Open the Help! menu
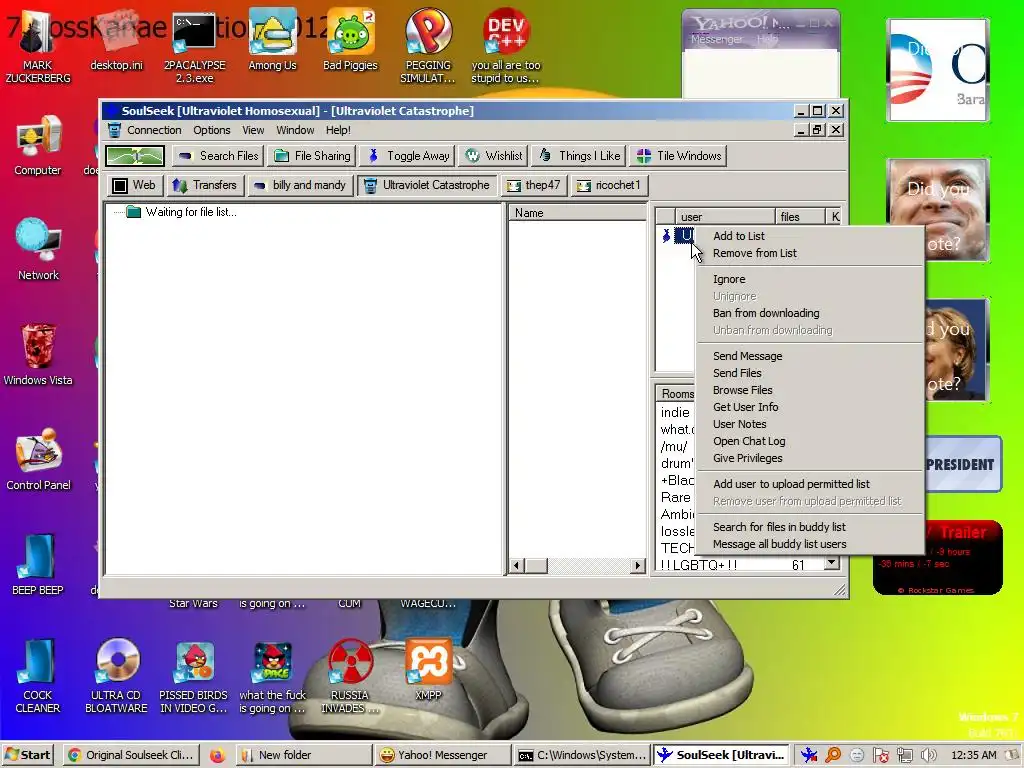The height and width of the screenshot is (768, 1024). (x=338, y=130)
